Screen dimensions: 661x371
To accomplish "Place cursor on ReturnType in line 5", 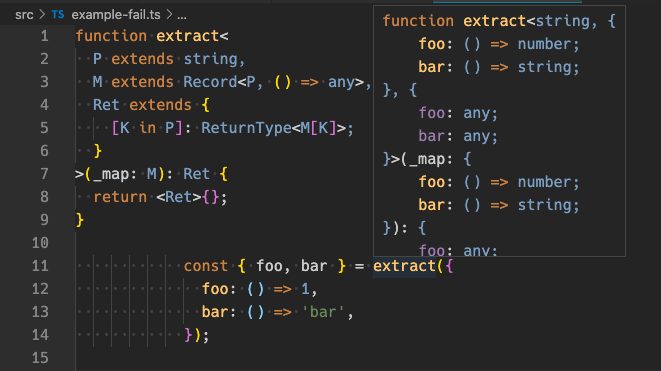I will tap(246, 128).
